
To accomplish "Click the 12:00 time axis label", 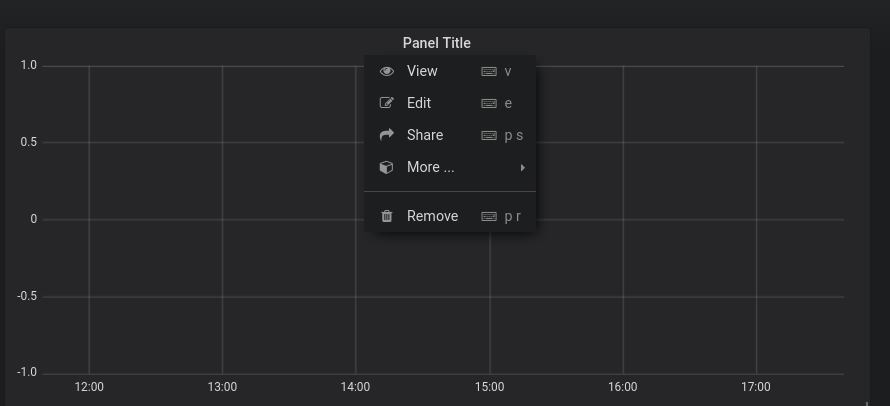I will pyautogui.click(x=89, y=387).
